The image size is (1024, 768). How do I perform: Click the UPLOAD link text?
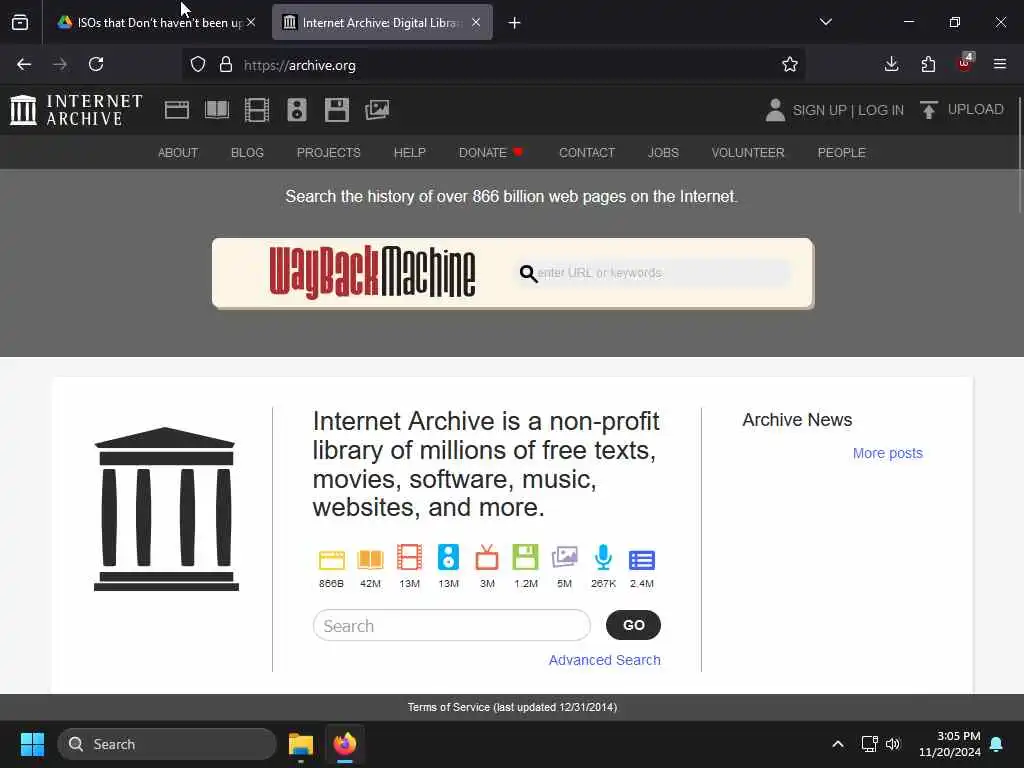click(976, 110)
